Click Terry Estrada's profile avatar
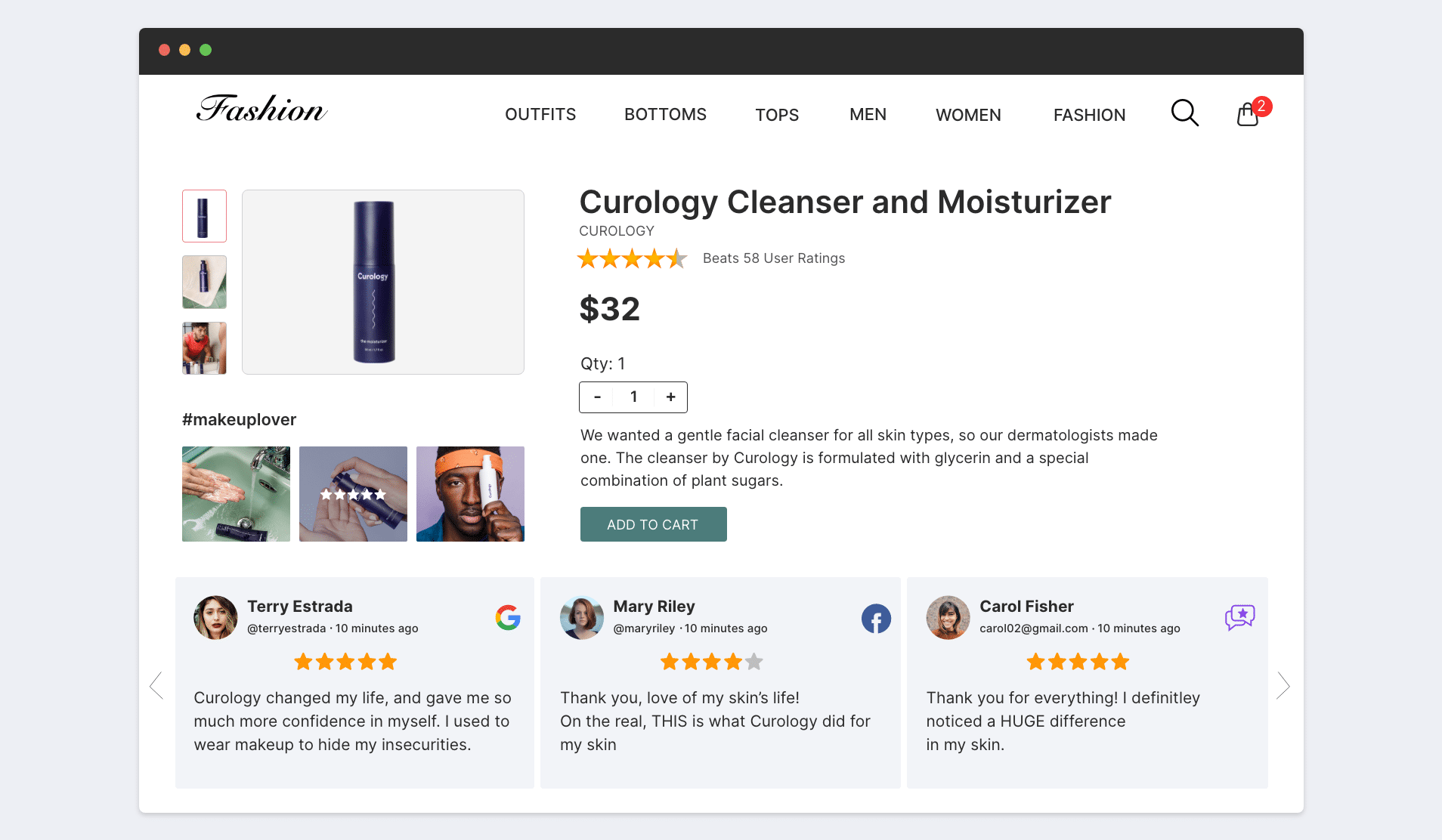This screenshot has width=1442, height=840. (215, 617)
